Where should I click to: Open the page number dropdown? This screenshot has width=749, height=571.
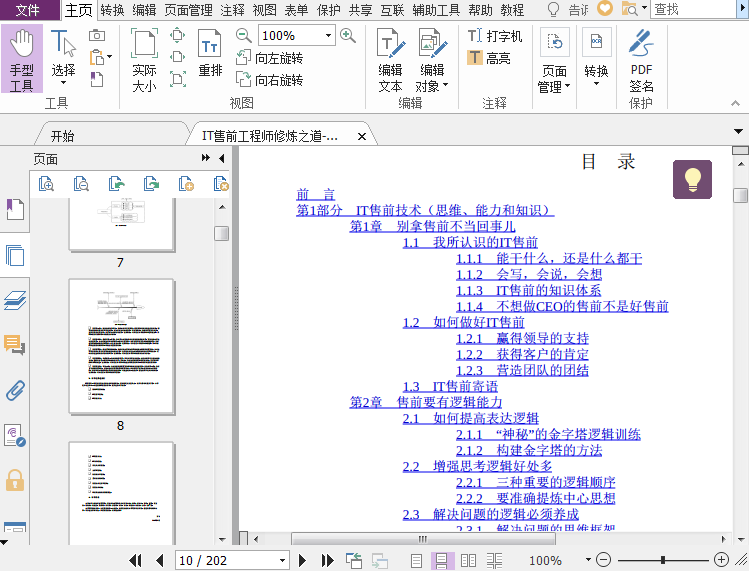(282, 560)
